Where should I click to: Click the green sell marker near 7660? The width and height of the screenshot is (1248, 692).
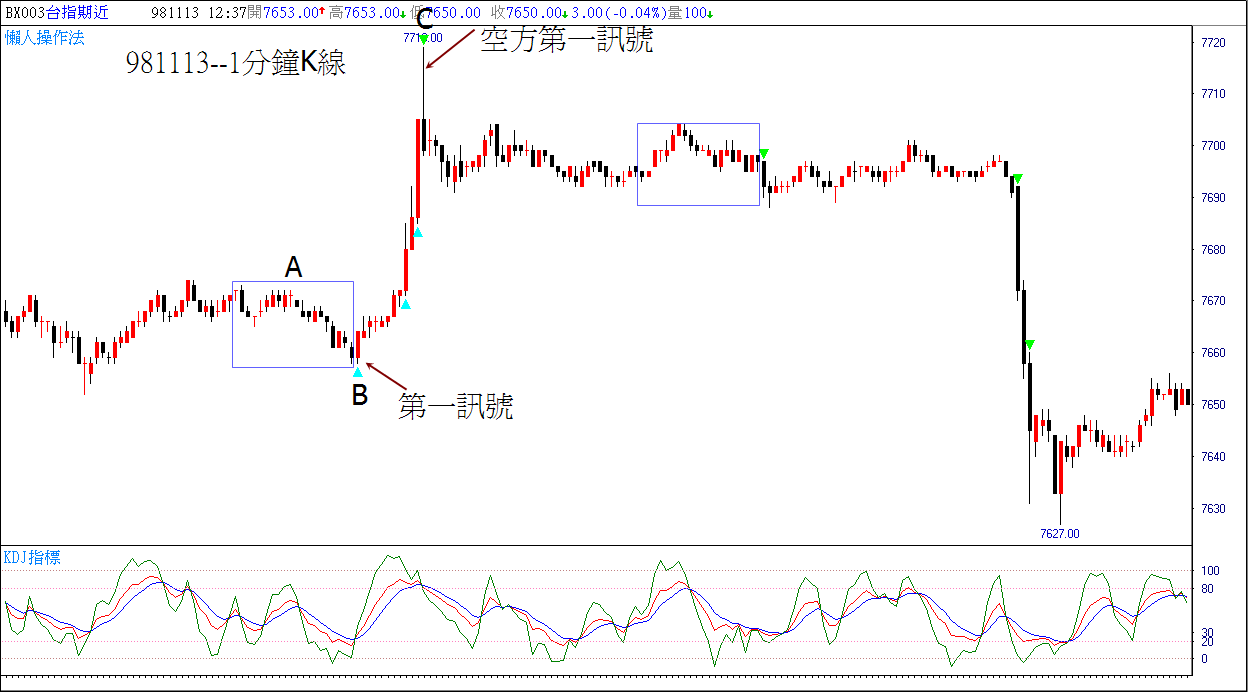point(1030,345)
